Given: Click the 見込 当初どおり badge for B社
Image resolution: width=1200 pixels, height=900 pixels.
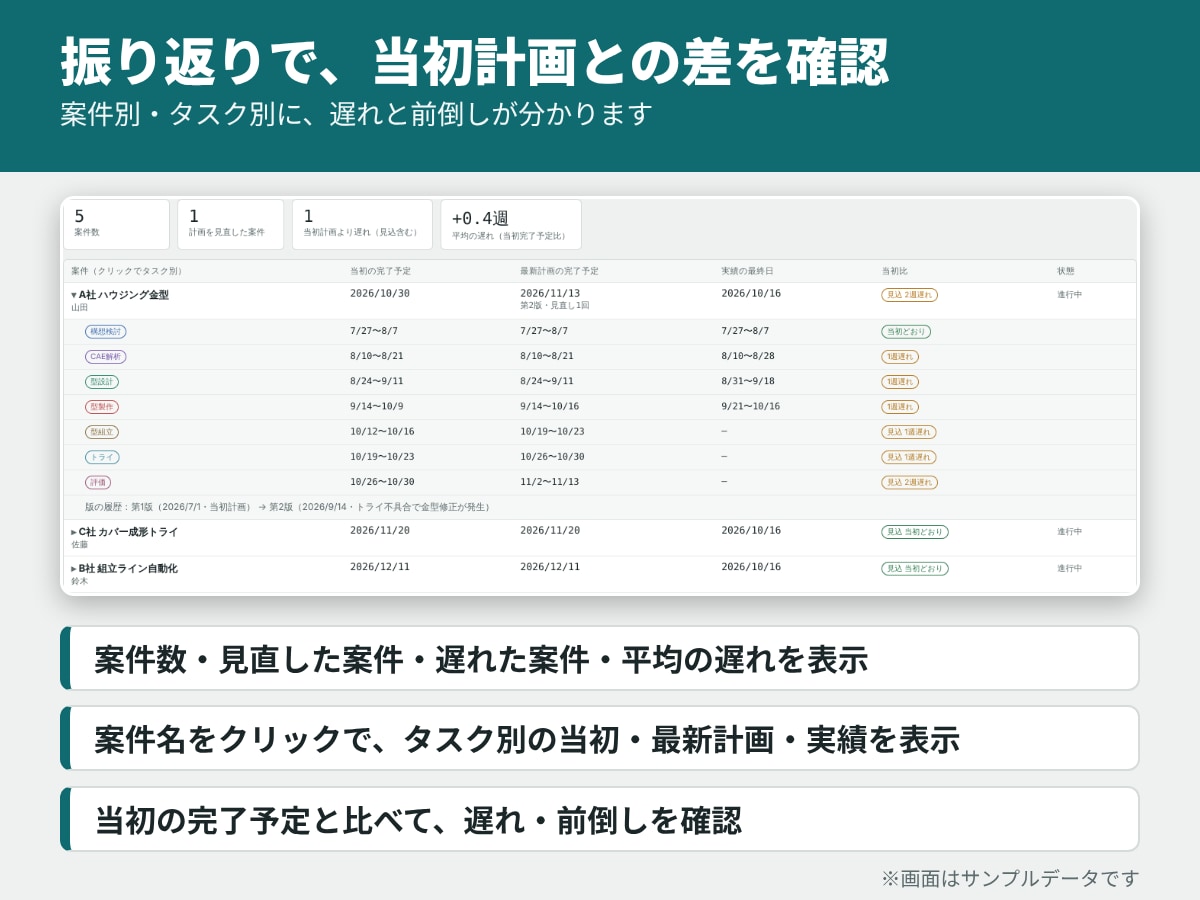Looking at the screenshot, I should point(915,568).
